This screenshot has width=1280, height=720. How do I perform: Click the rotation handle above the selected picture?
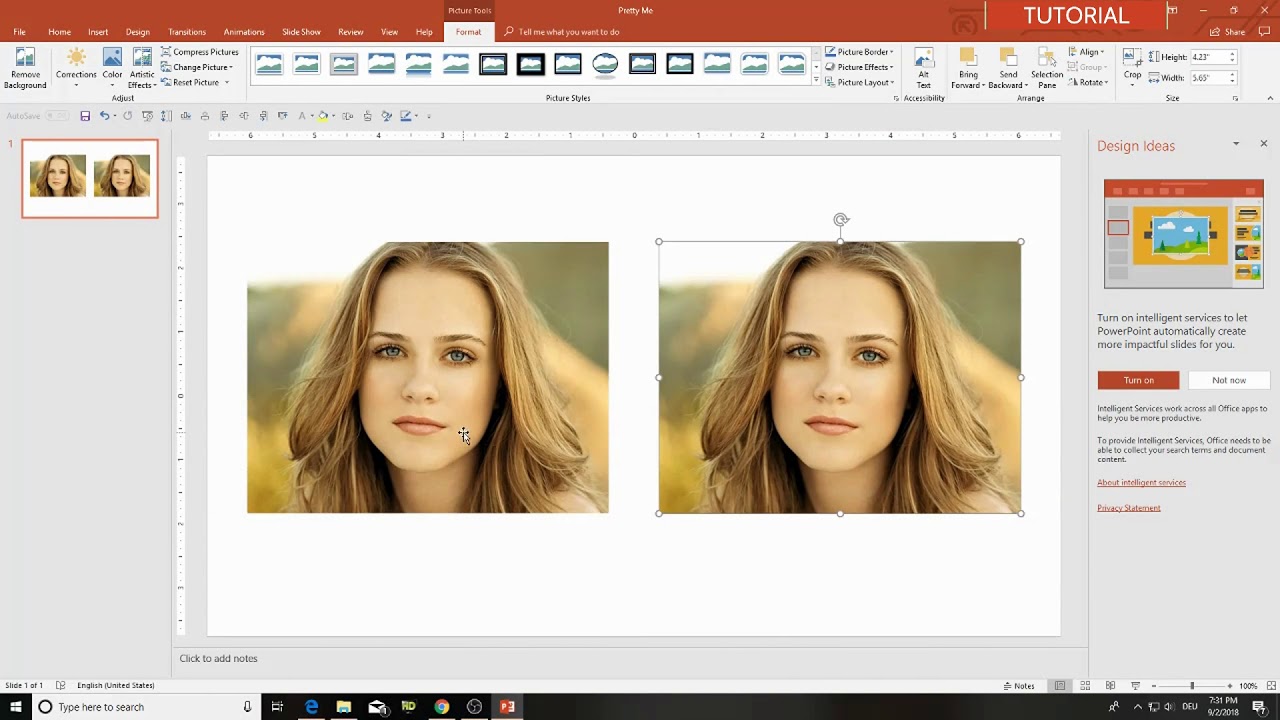click(840, 220)
